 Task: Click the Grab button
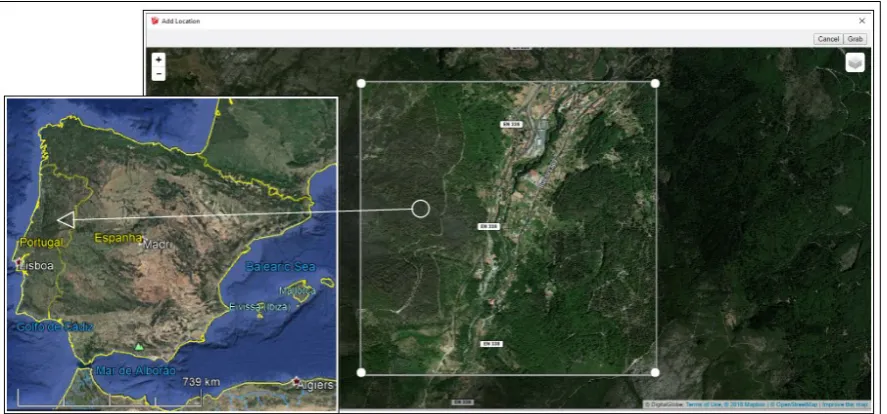click(x=855, y=39)
